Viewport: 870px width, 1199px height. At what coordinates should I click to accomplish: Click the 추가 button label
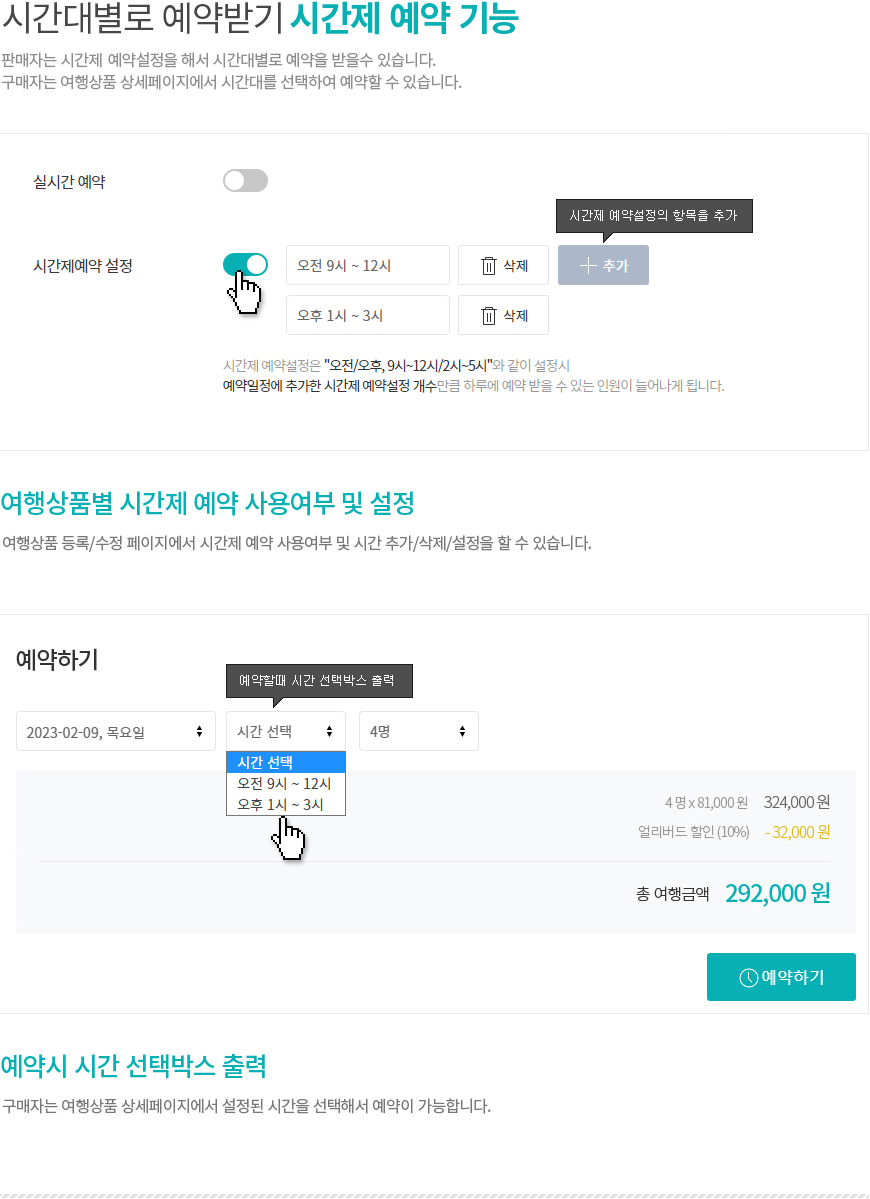pyautogui.click(x=615, y=266)
